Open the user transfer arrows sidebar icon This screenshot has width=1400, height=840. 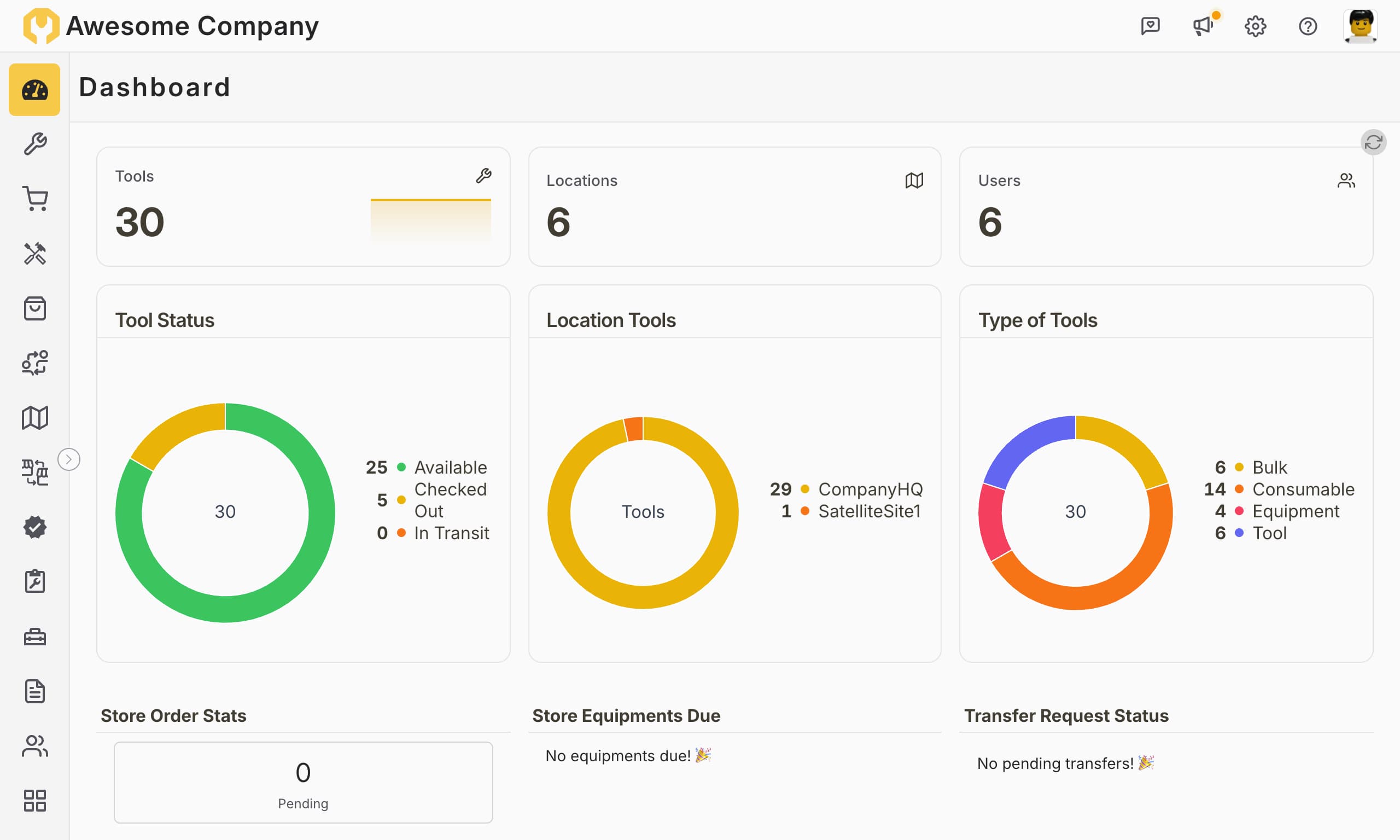coord(34,363)
